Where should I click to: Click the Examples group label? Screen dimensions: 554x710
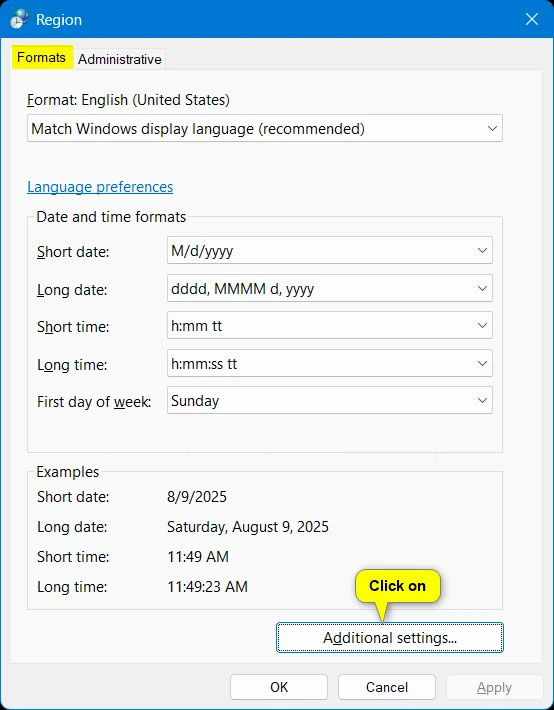[67, 472]
